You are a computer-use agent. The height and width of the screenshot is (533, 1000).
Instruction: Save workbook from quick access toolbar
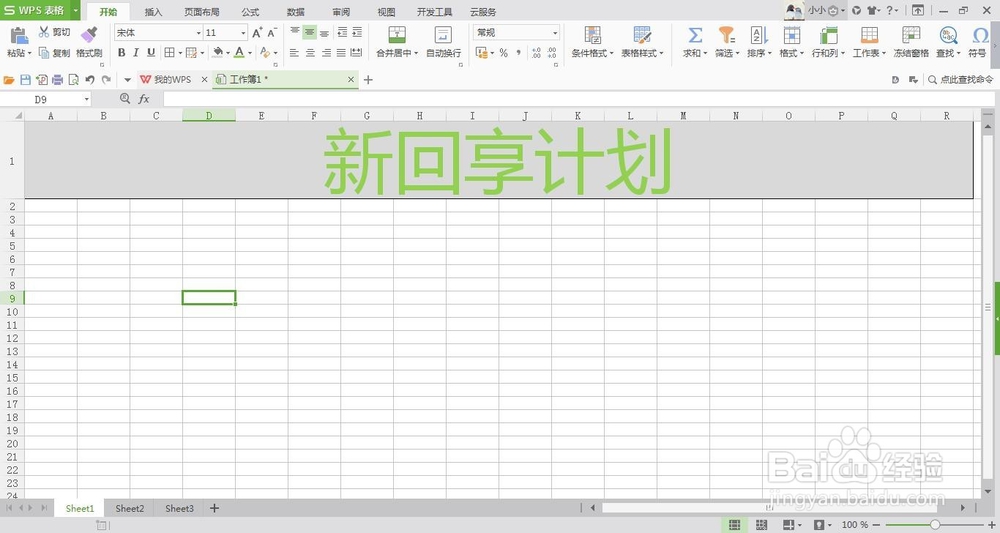(26, 80)
